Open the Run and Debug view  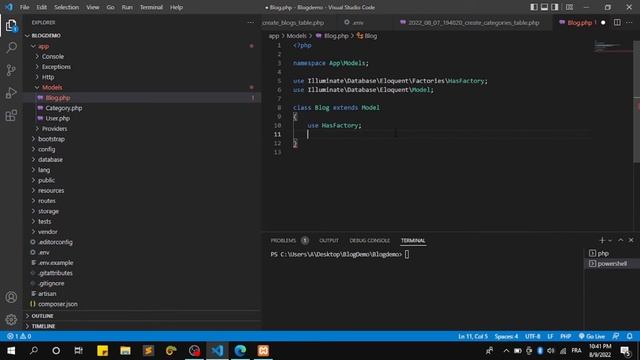tap(11, 93)
